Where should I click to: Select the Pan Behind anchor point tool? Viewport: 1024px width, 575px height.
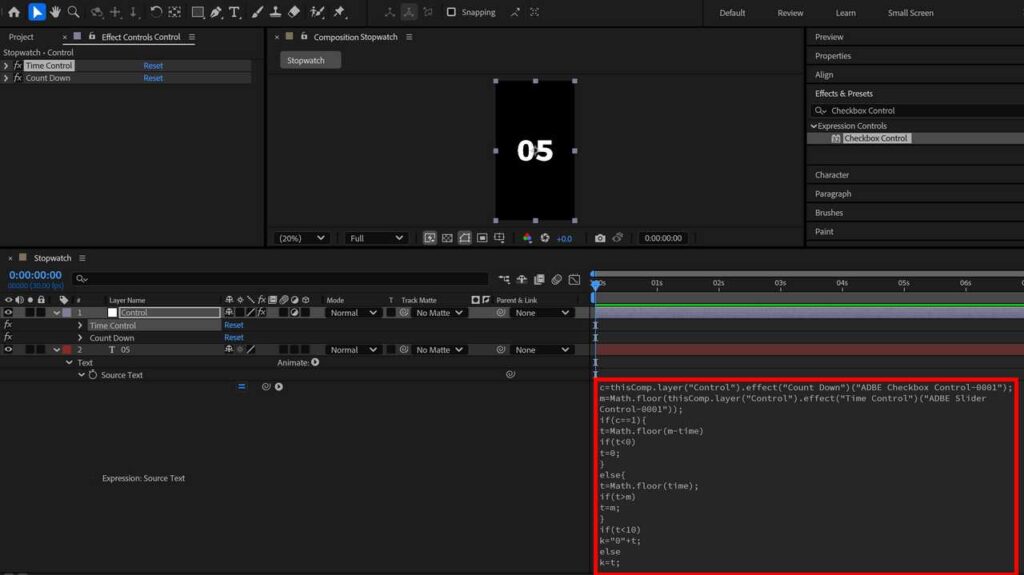(x=174, y=12)
